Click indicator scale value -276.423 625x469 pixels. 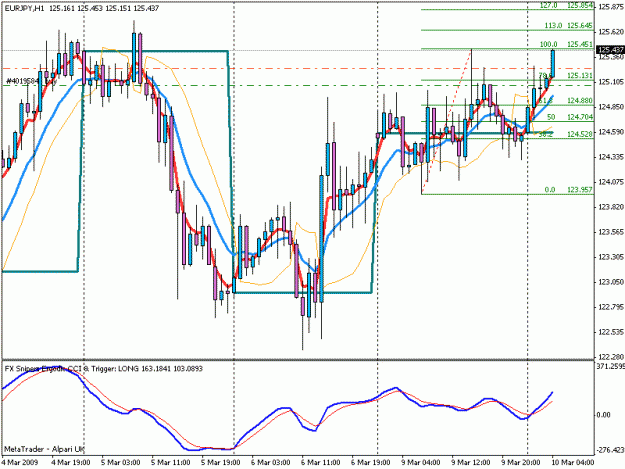click(610, 451)
